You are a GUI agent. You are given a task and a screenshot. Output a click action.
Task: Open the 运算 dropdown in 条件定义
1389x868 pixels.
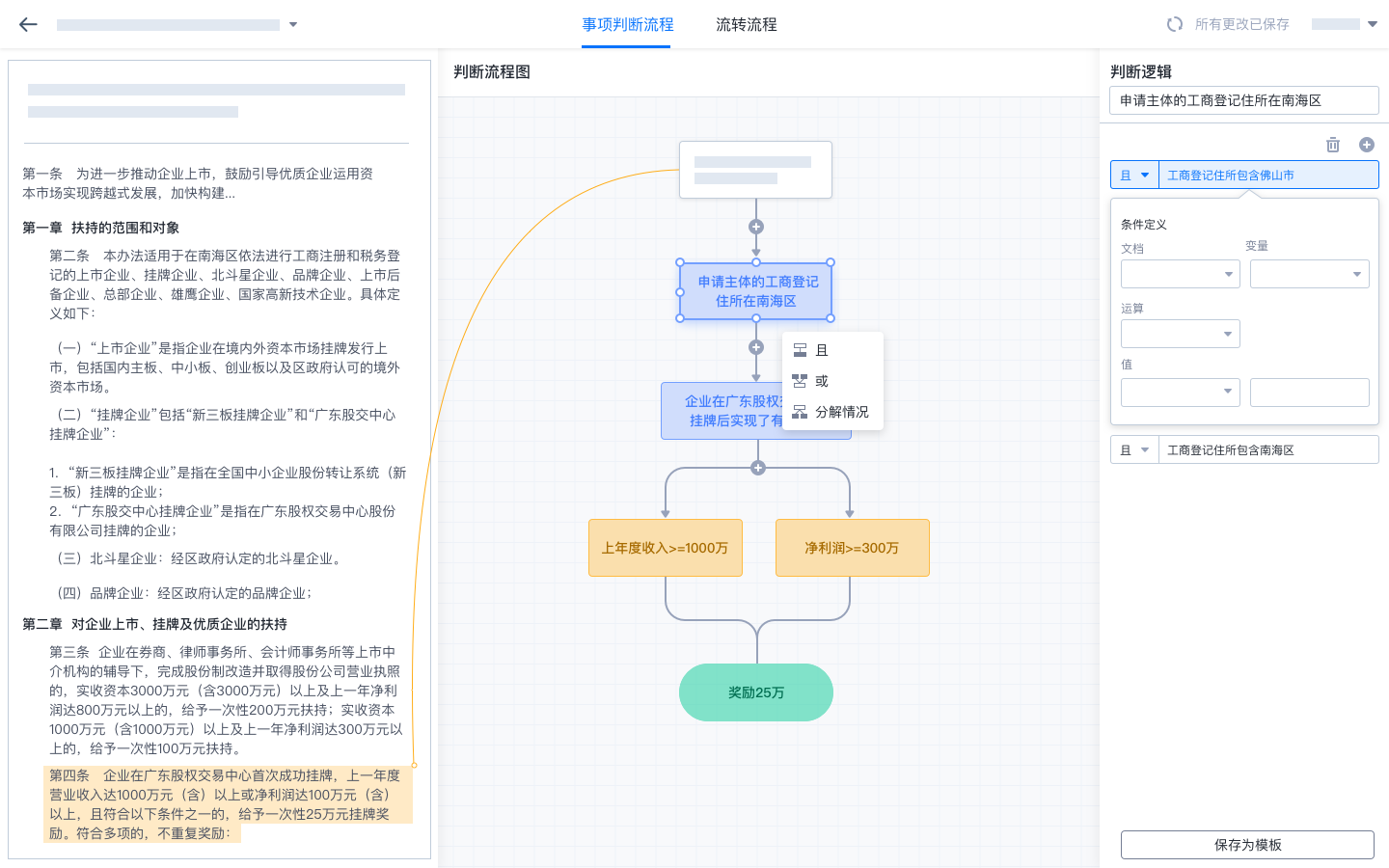click(1180, 334)
